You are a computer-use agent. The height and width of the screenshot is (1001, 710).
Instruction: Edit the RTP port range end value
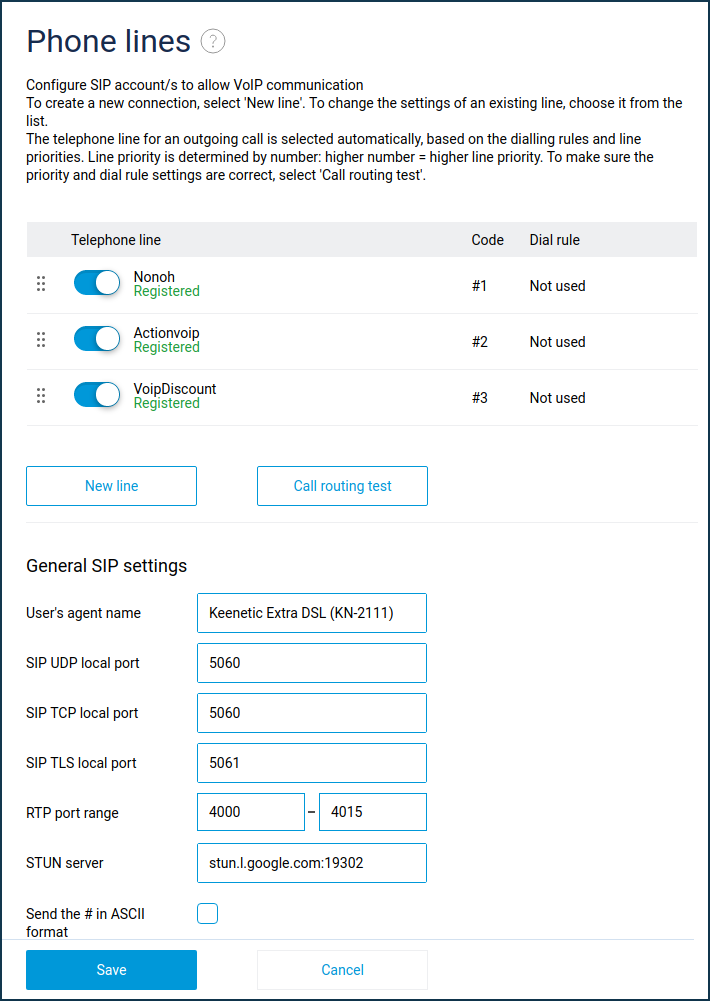[372, 812]
